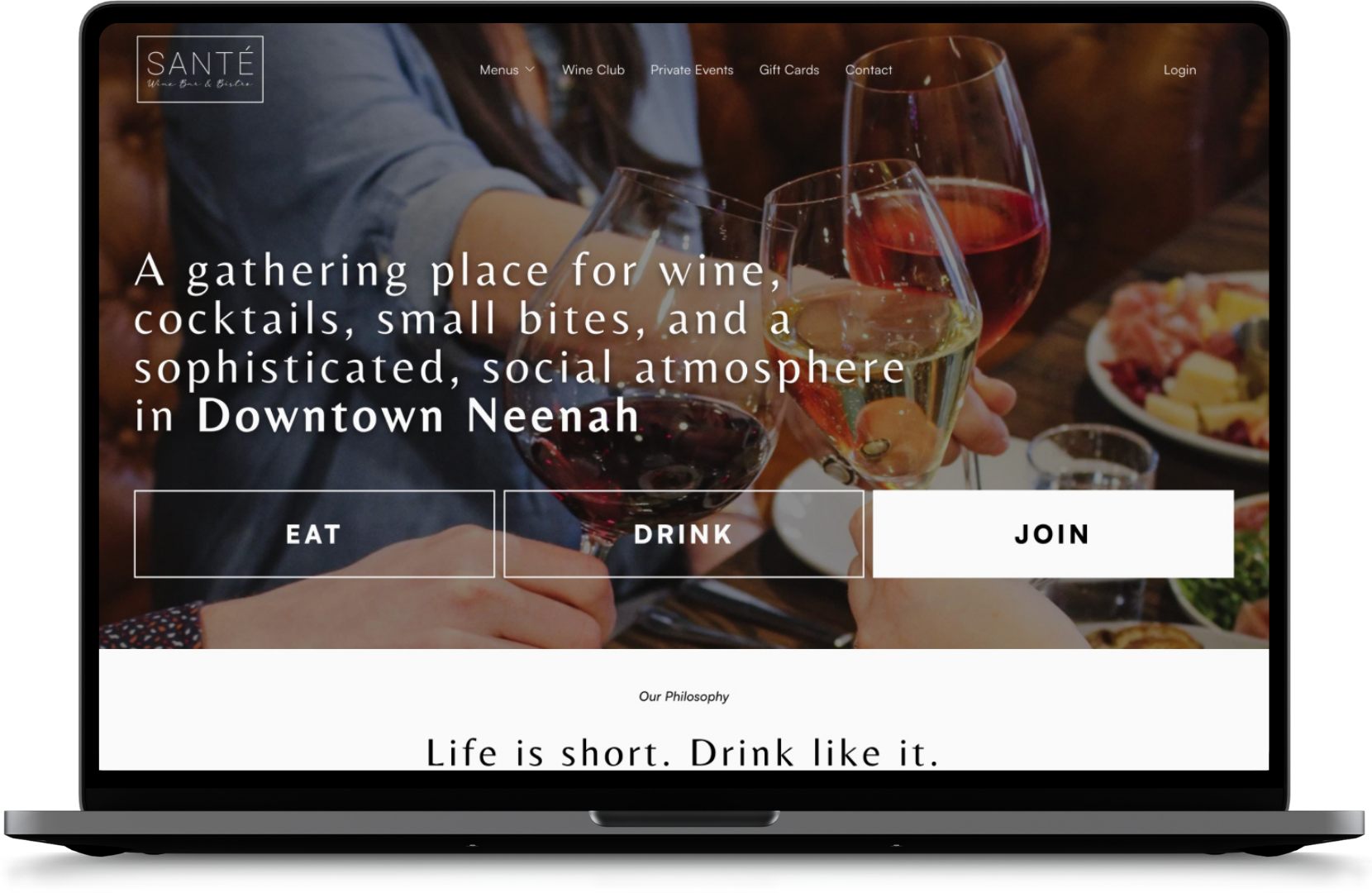Click the cheese and charcuterie plate photo
1372x893 pixels.
[1182, 364]
